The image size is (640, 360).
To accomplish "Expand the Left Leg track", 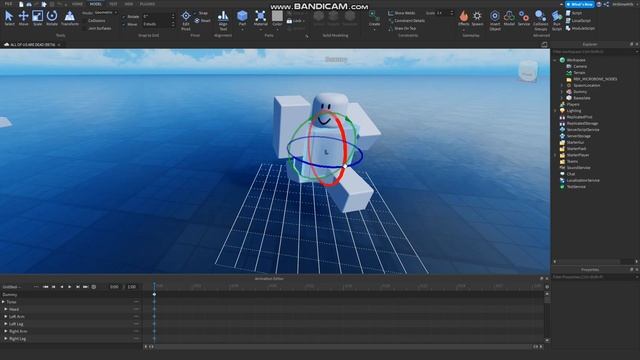I will (x=6, y=324).
